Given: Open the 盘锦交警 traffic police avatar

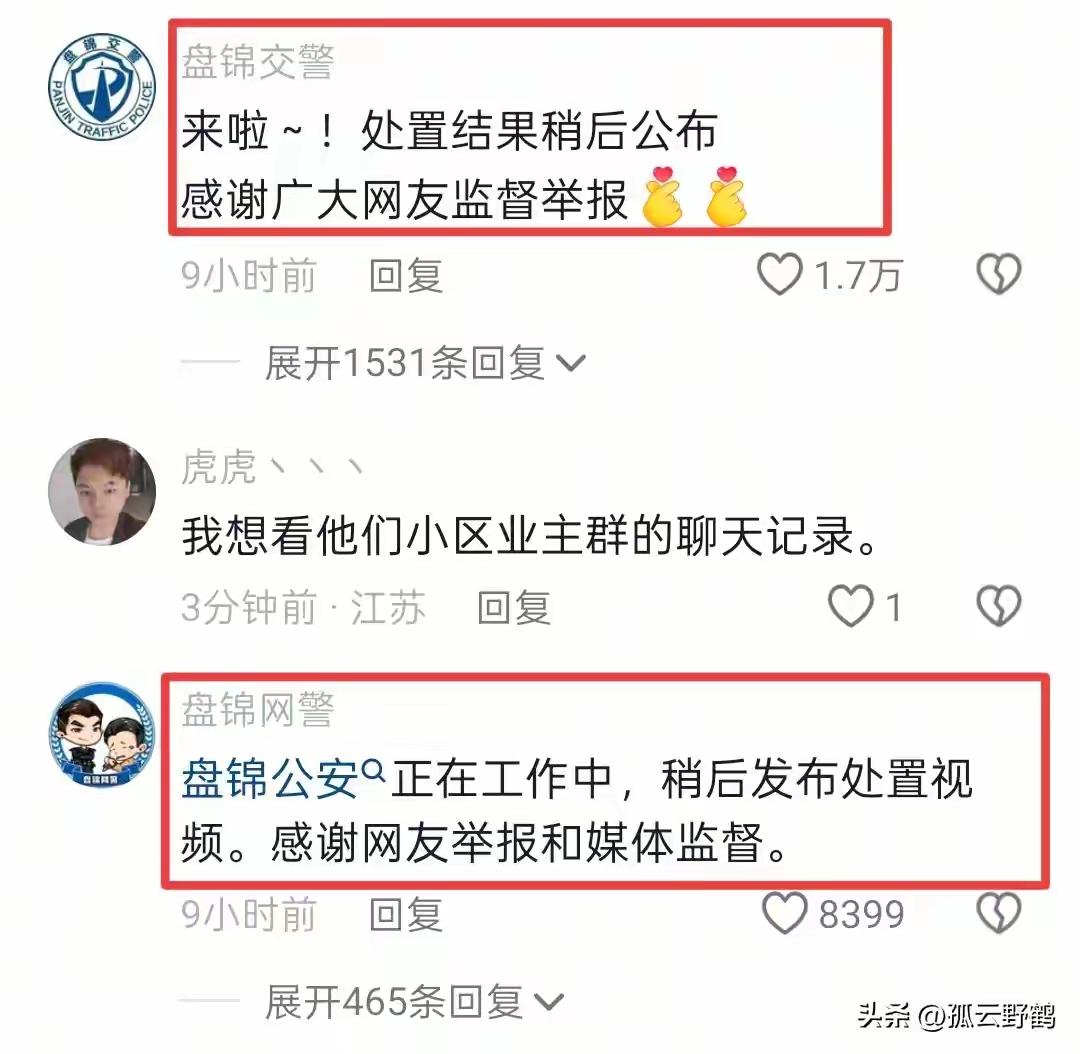Looking at the screenshot, I should coord(102,87).
